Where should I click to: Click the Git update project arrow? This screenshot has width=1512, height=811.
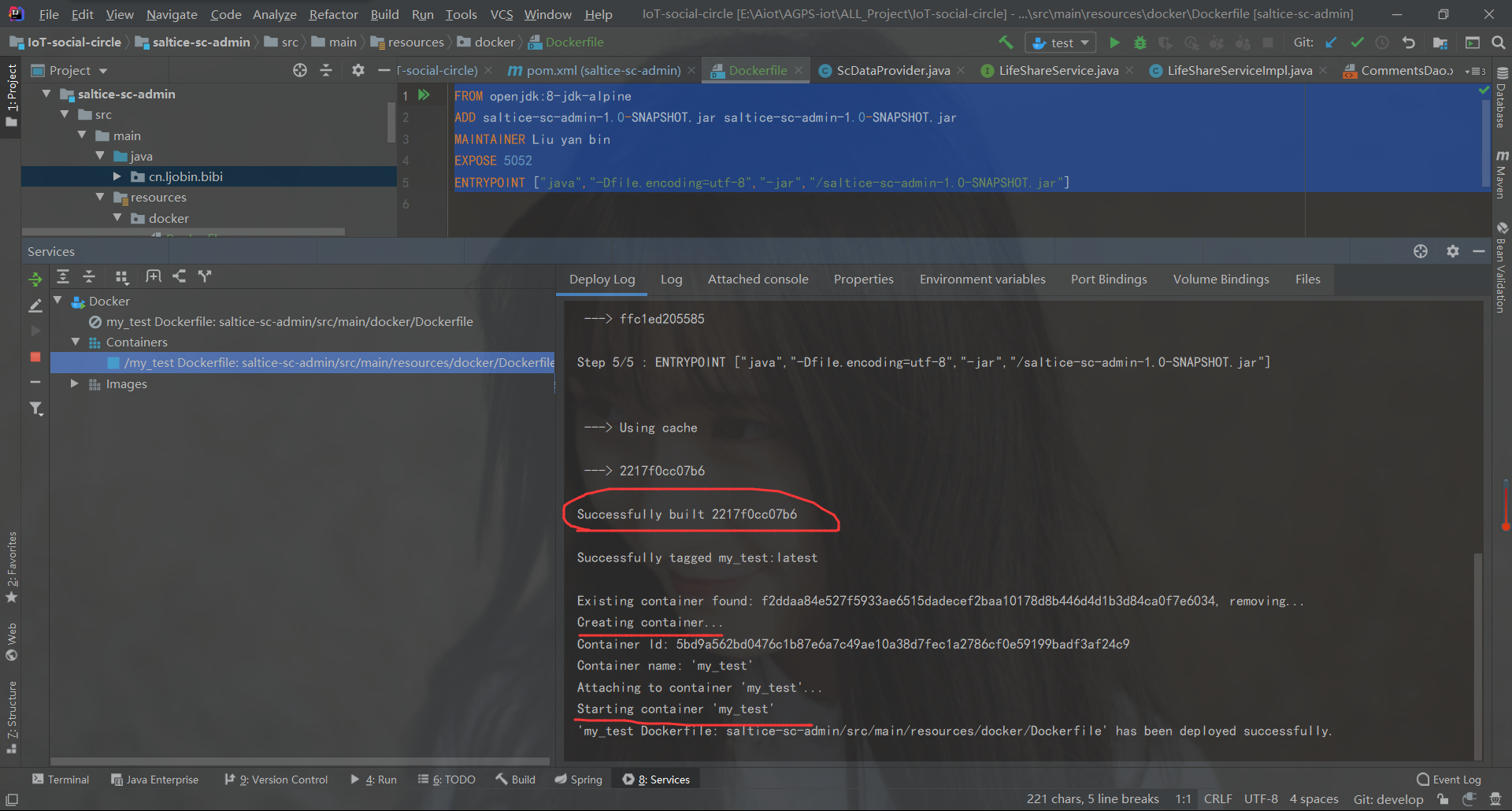[x=1332, y=43]
